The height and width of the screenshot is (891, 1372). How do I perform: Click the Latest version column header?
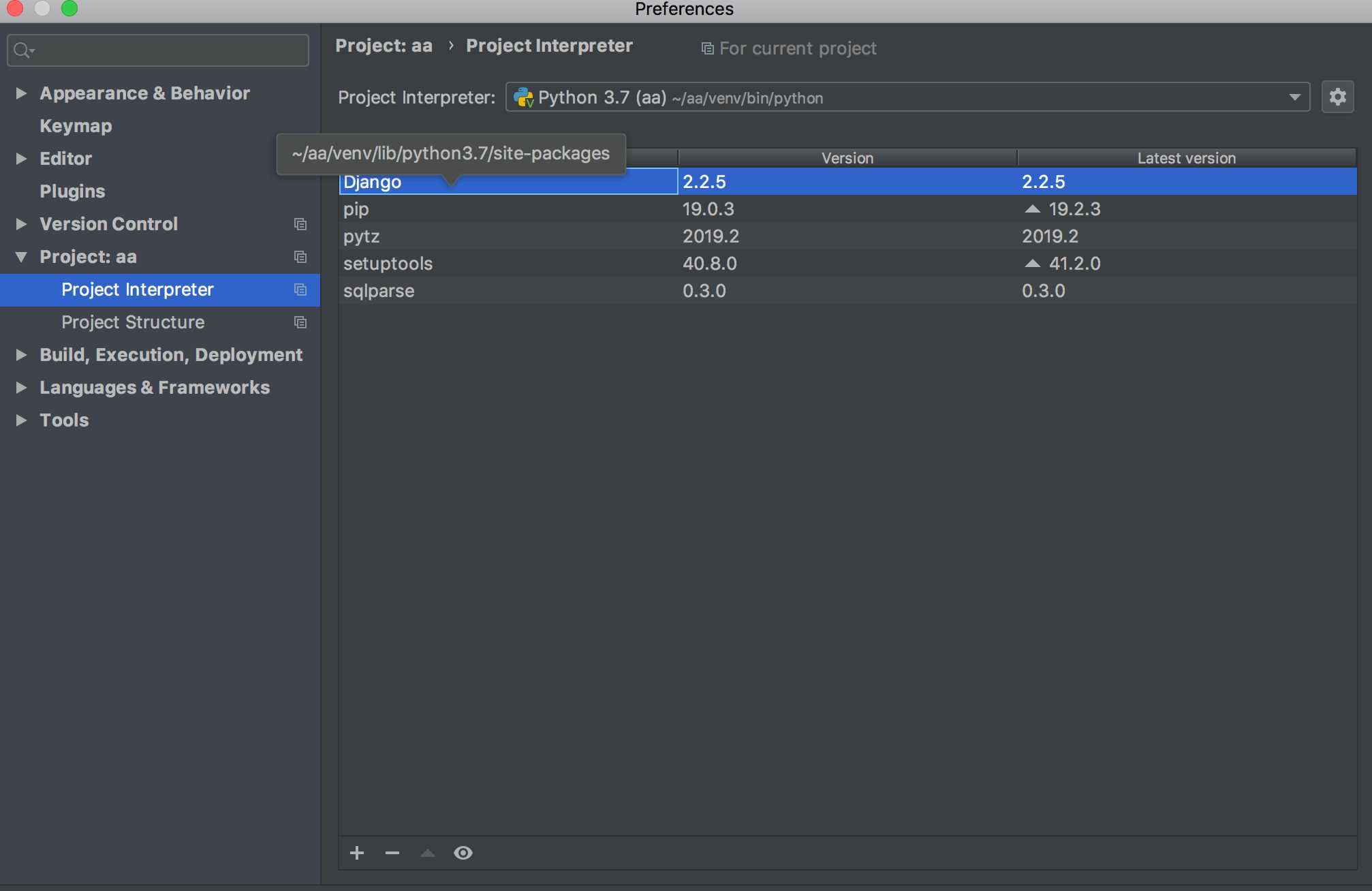coord(1186,158)
